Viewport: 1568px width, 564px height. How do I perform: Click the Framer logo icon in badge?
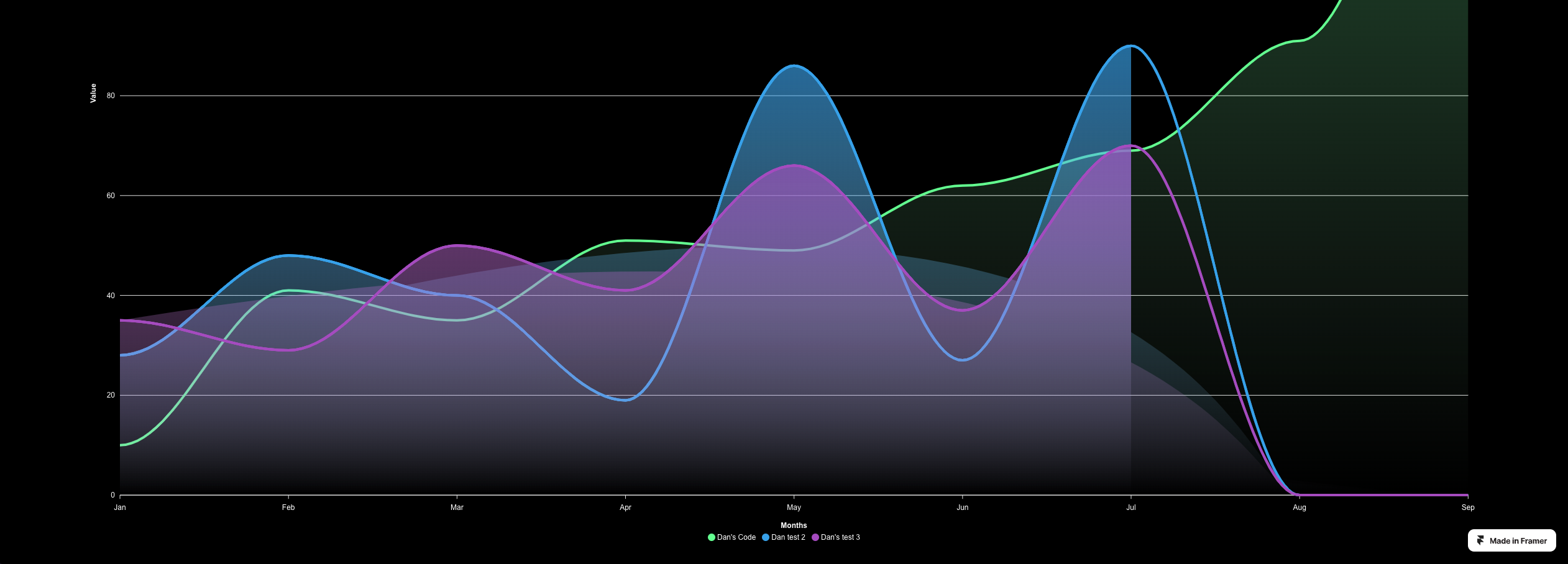click(1480, 540)
